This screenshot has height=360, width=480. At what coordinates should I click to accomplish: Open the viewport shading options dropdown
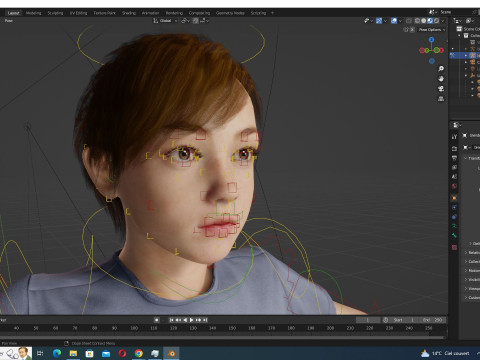(443, 21)
